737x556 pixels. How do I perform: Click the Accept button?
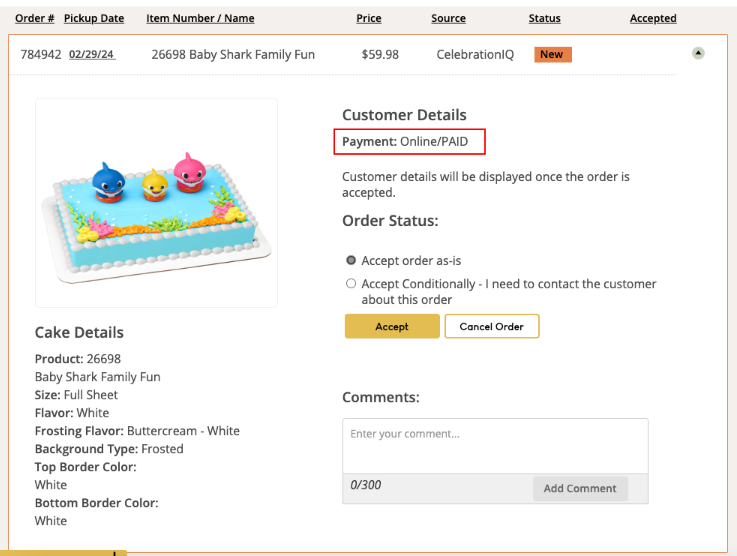392,327
